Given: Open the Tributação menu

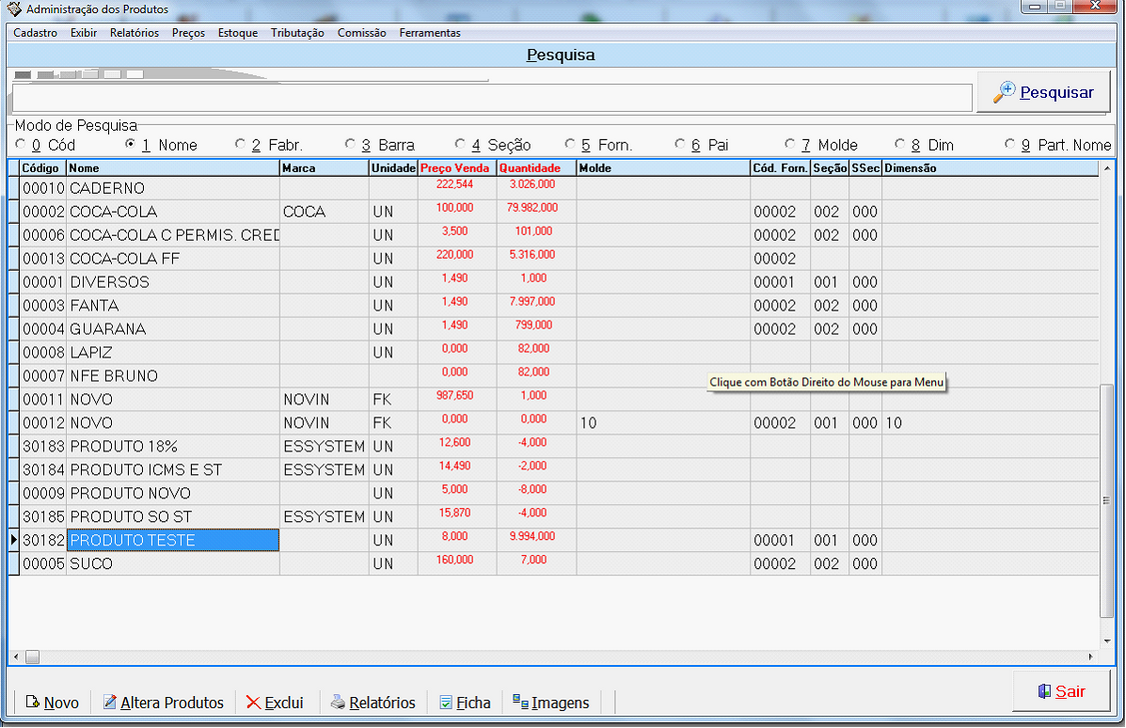Looking at the screenshot, I should coord(297,33).
